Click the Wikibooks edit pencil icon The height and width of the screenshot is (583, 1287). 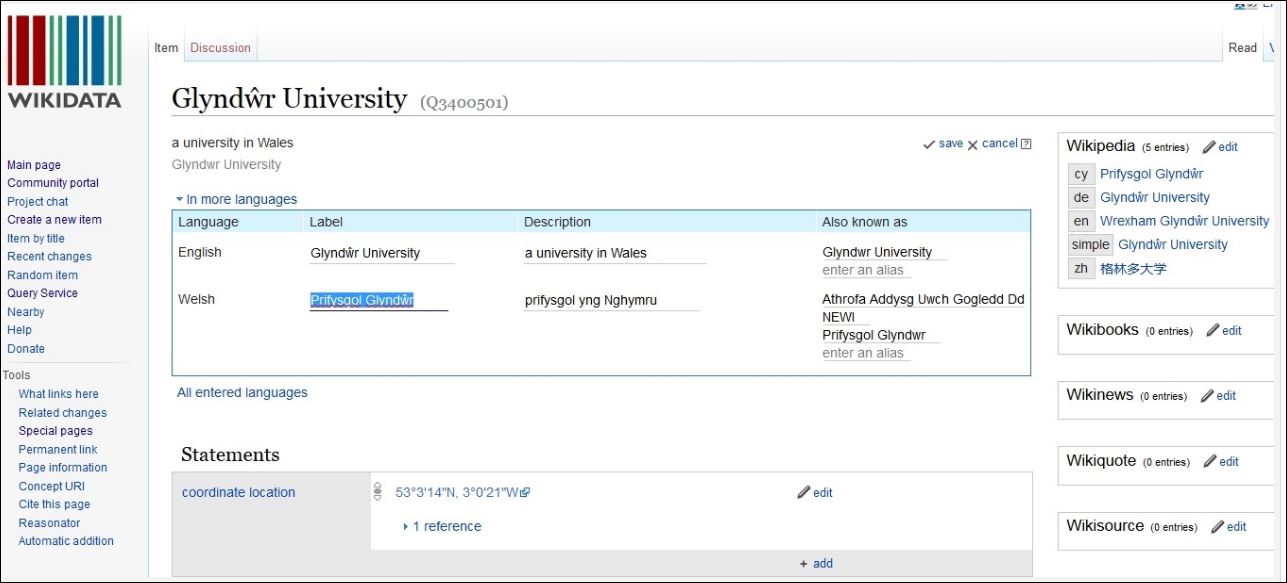click(1213, 330)
